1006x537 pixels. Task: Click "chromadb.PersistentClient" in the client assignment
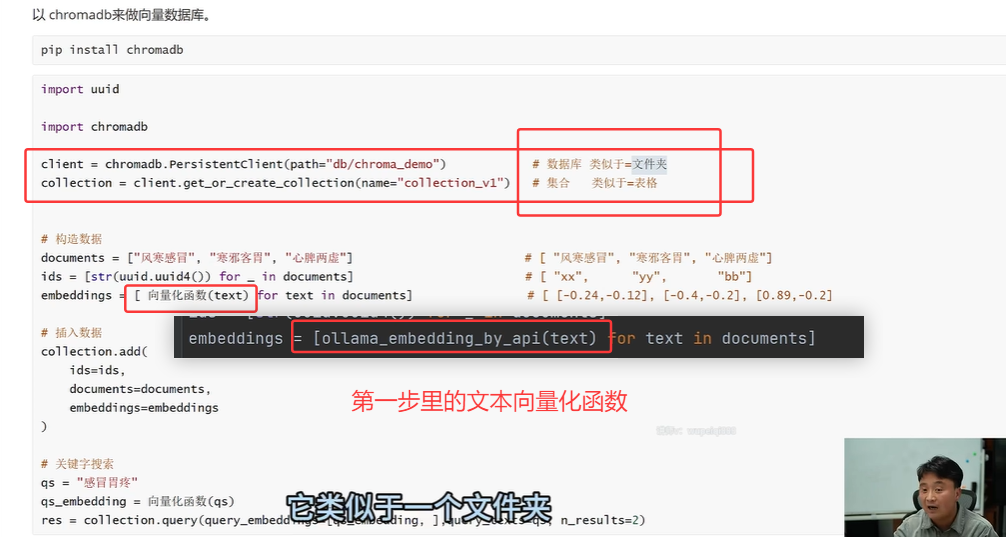(x=194, y=164)
